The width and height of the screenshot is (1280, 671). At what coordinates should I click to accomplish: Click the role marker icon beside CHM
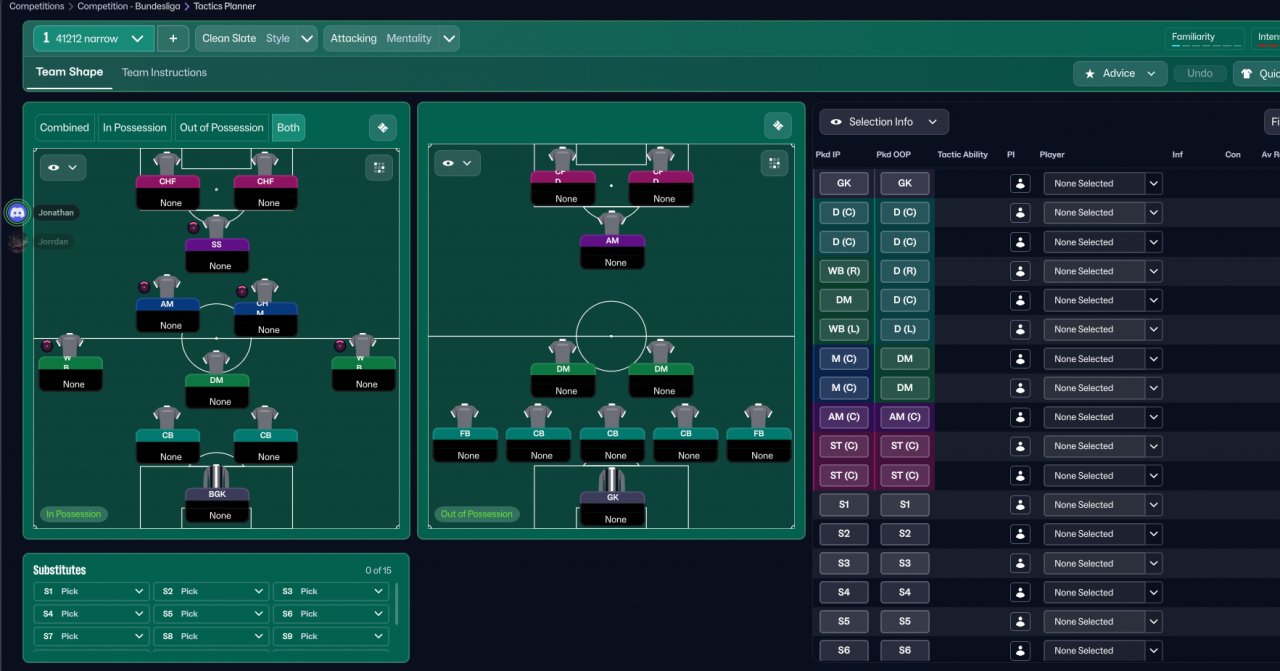point(241,291)
